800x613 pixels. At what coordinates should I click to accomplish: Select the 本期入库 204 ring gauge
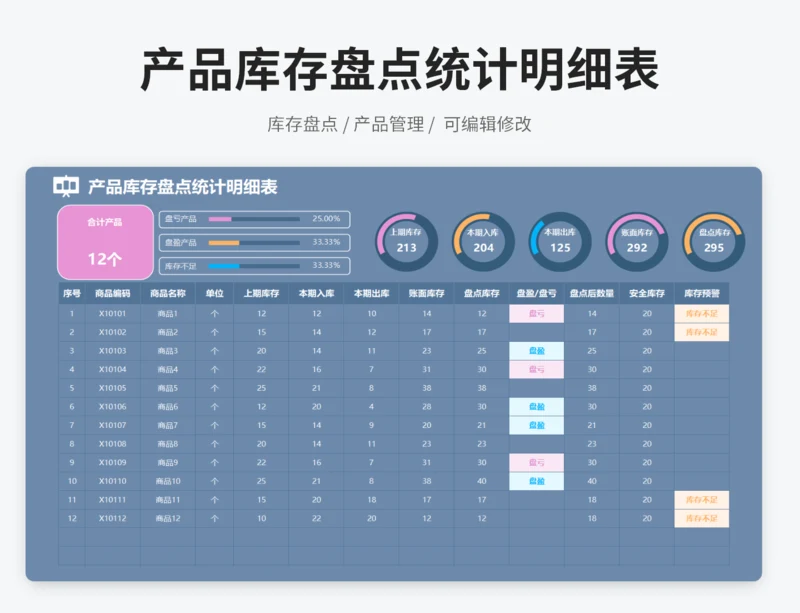click(x=483, y=241)
